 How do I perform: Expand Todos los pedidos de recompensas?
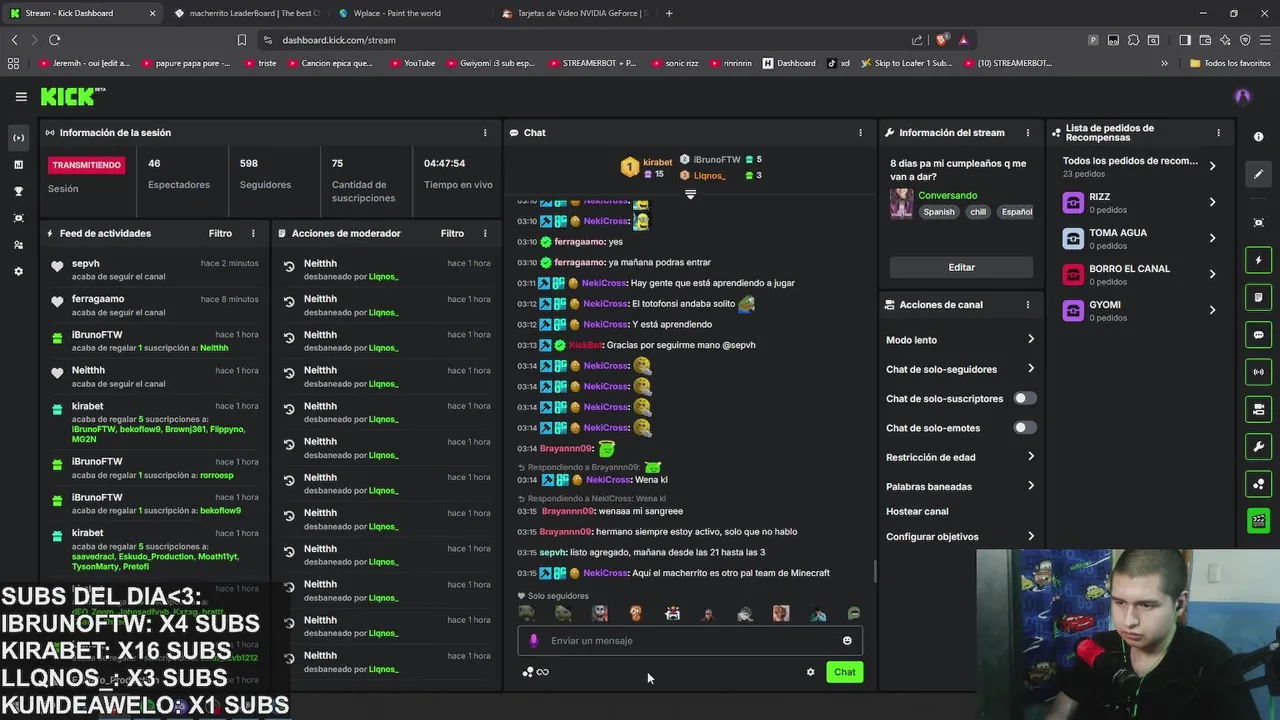point(1212,166)
